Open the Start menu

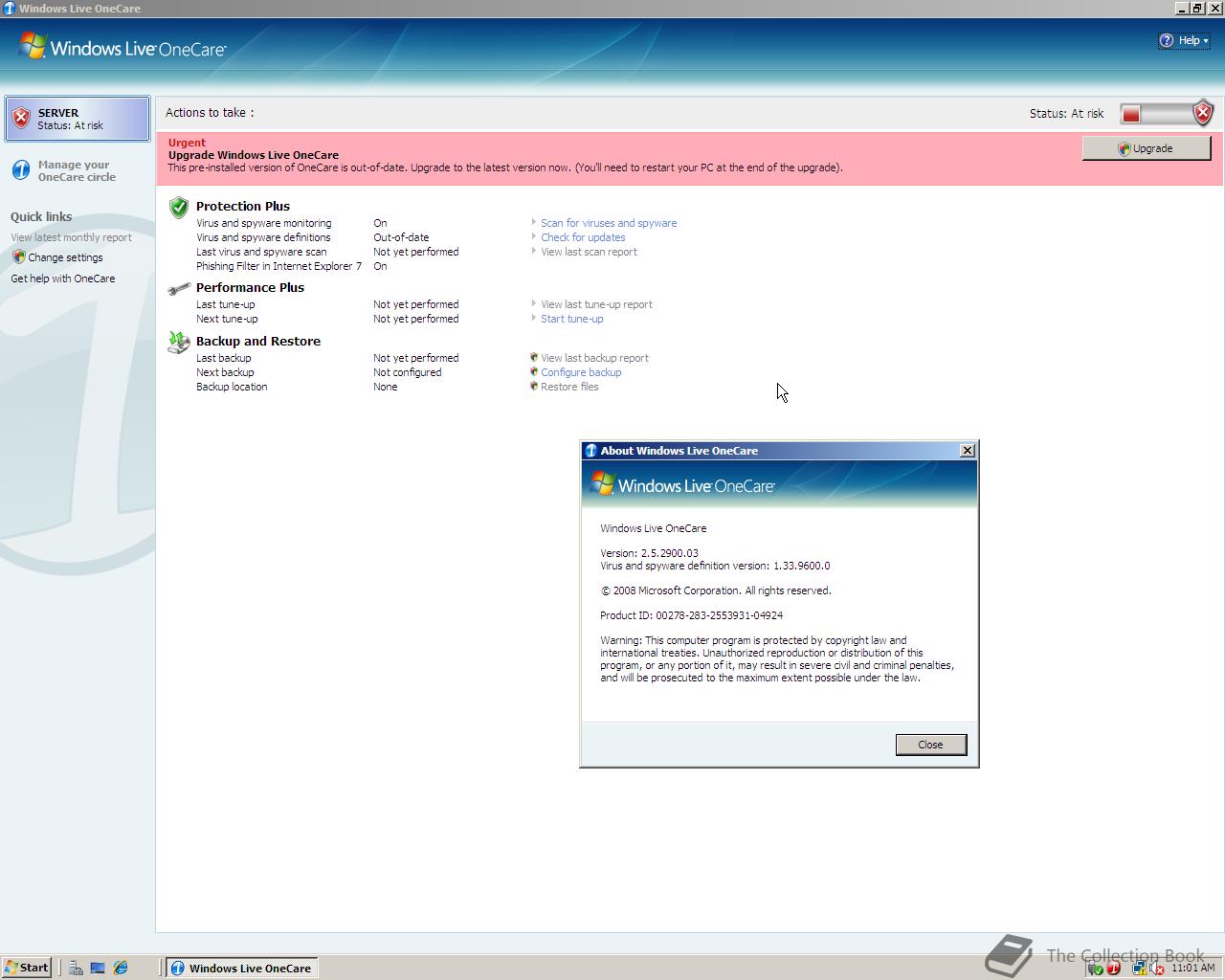27,968
